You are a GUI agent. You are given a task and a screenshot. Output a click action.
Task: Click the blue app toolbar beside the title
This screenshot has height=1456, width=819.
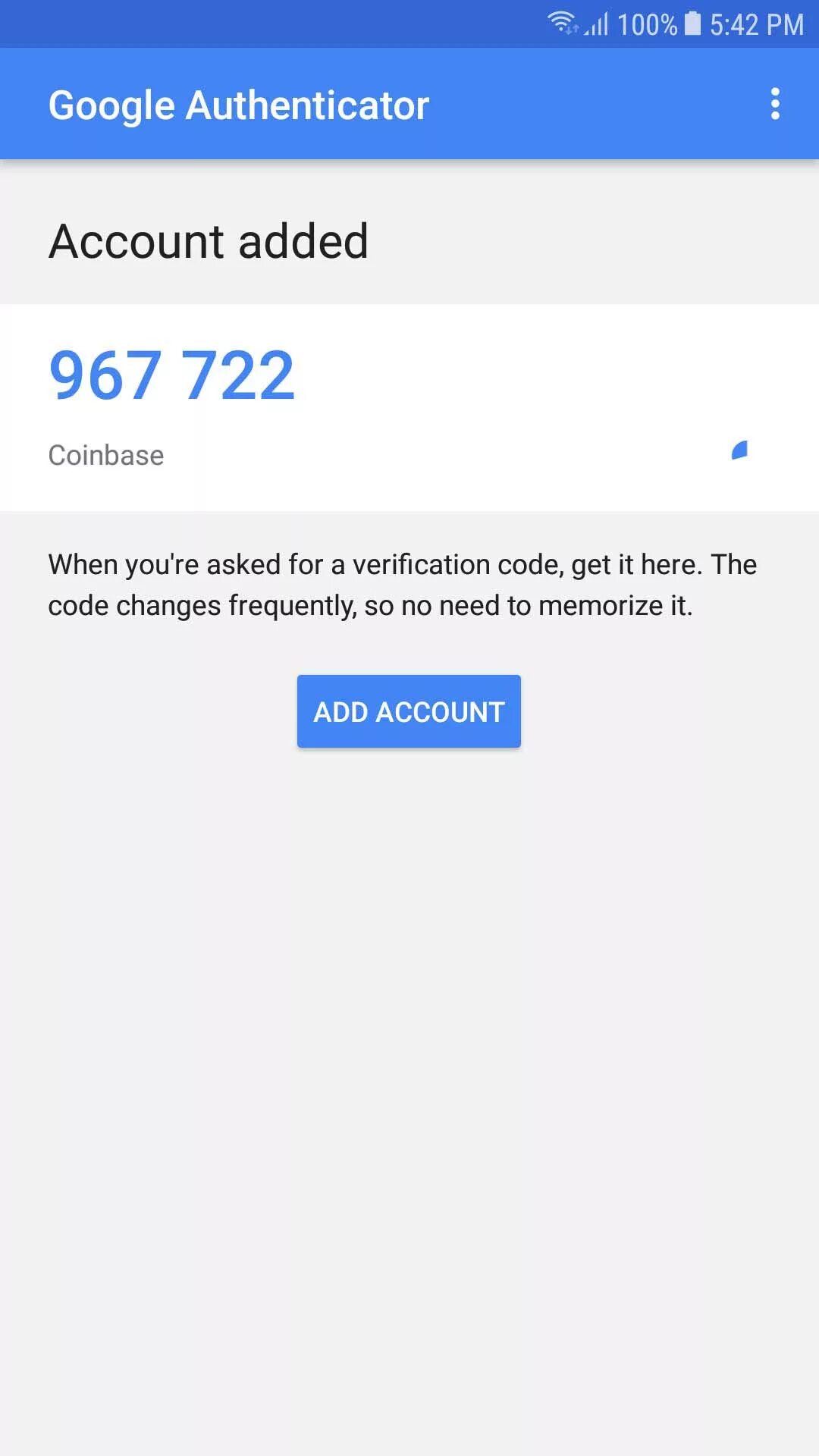coord(591,104)
